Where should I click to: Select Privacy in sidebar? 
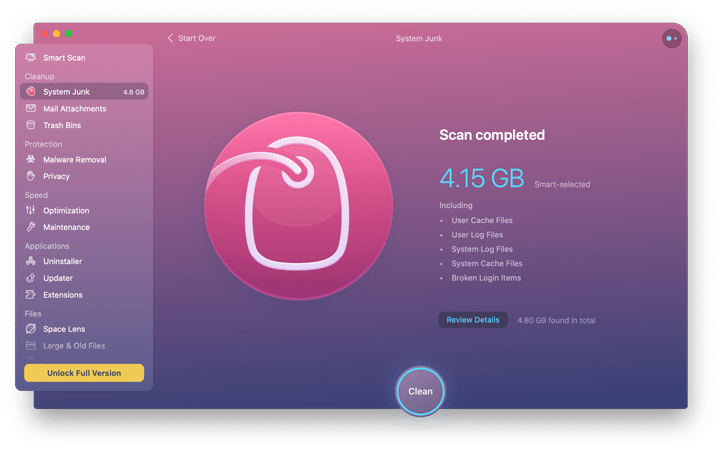pos(84,176)
